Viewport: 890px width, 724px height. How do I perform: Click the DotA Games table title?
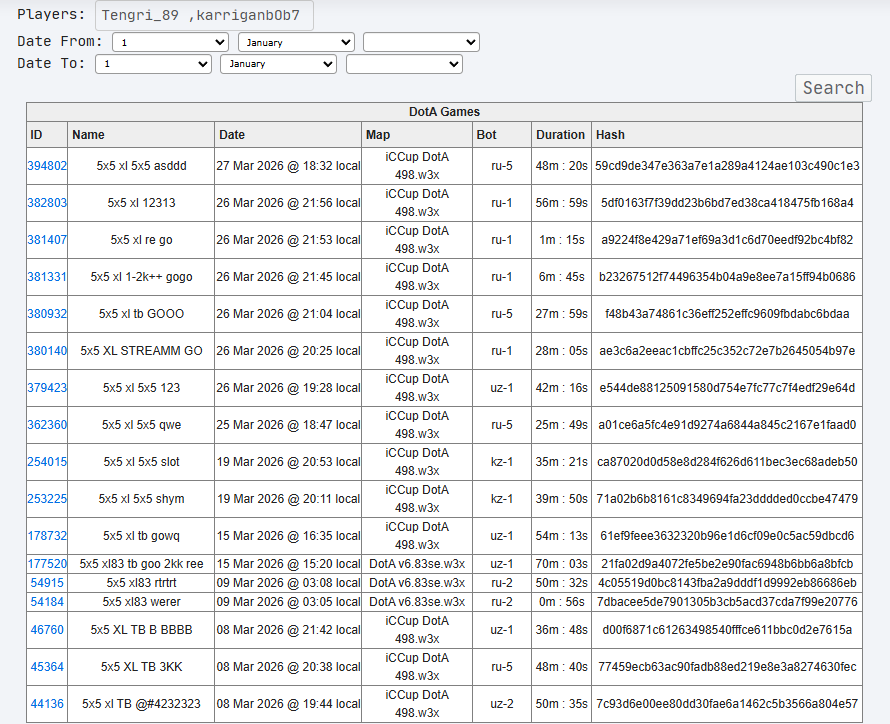point(444,112)
